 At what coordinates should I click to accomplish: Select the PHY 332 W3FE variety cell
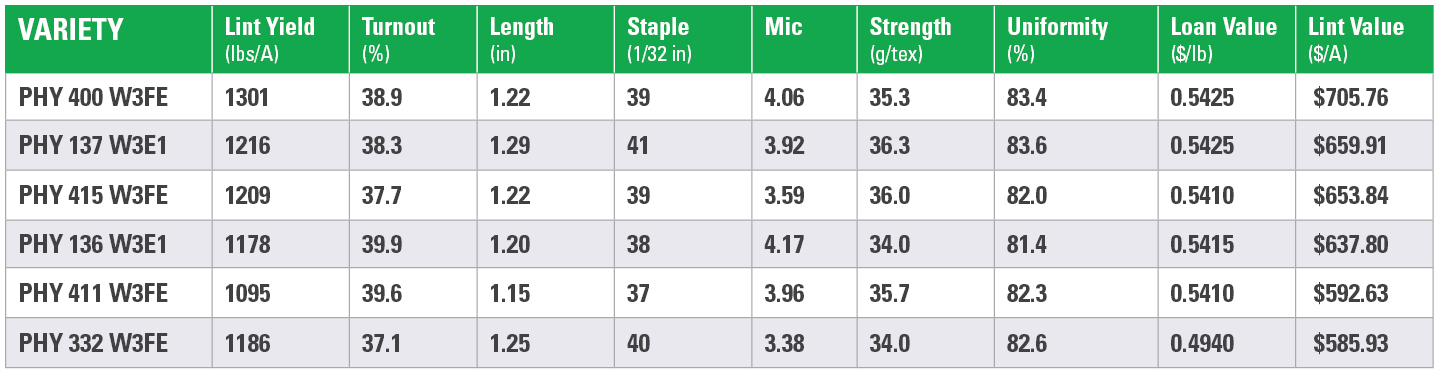pyautogui.click(x=93, y=343)
